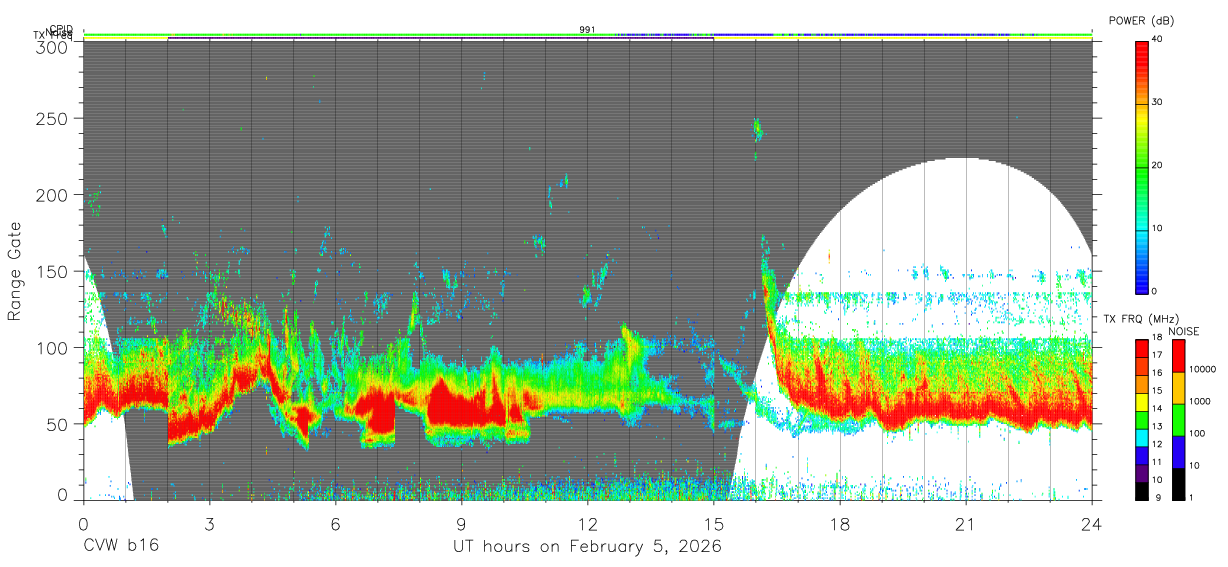Image resolution: width=1228 pixels, height=567 pixels.
Task: Click the 1000 label on NOISE scale
Action: [1200, 402]
